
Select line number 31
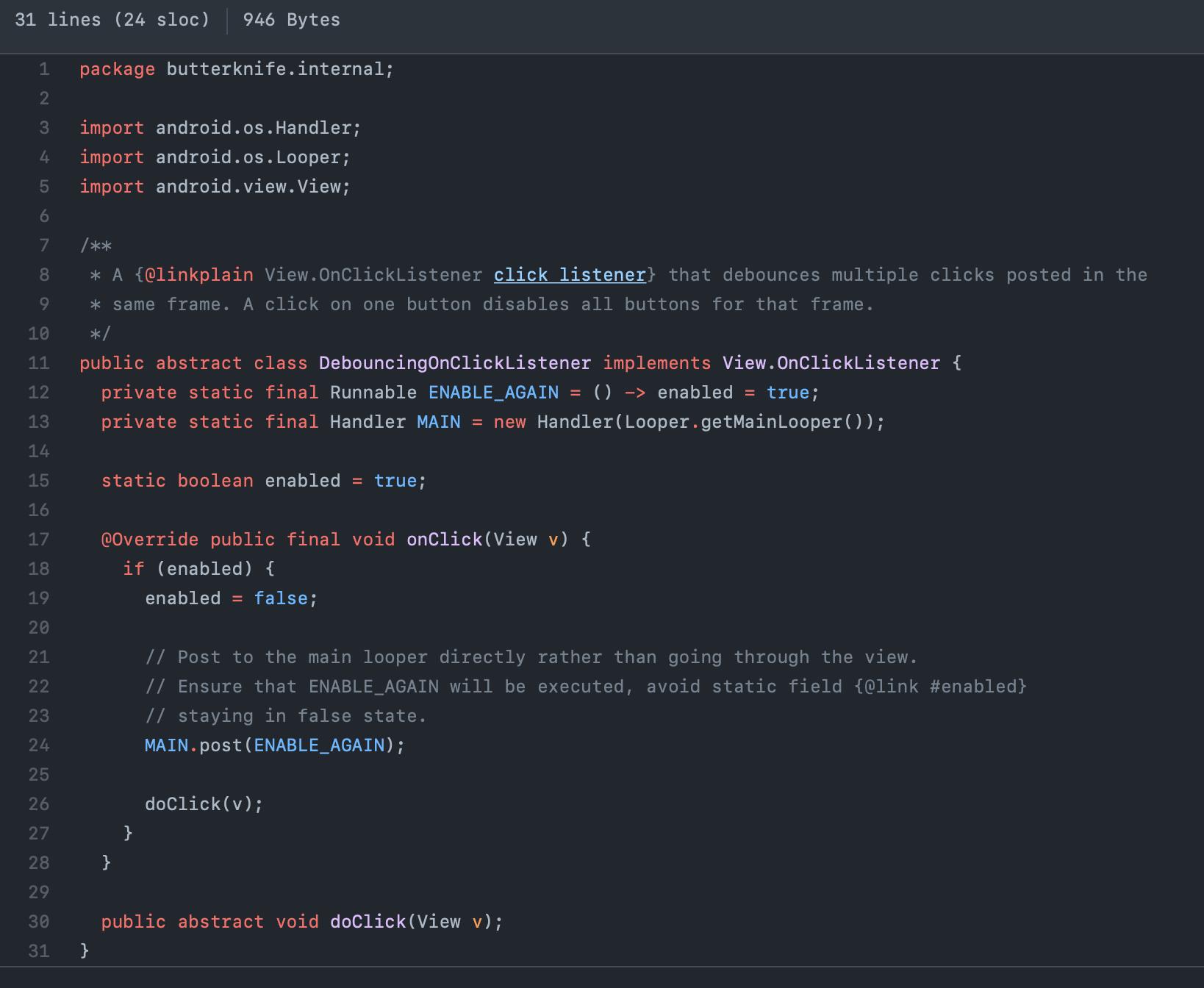pos(39,951)
